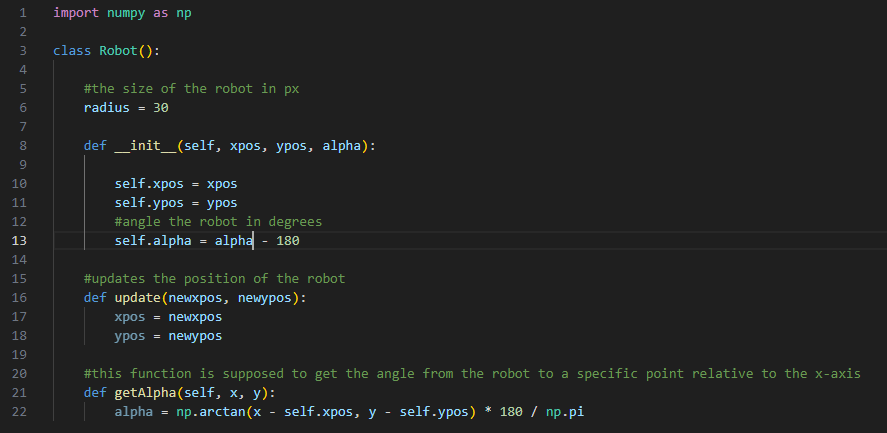The width and height of the screenshot is (887, 433).
Task: Click the '__init__' method name
Action: tap(145, 145)
